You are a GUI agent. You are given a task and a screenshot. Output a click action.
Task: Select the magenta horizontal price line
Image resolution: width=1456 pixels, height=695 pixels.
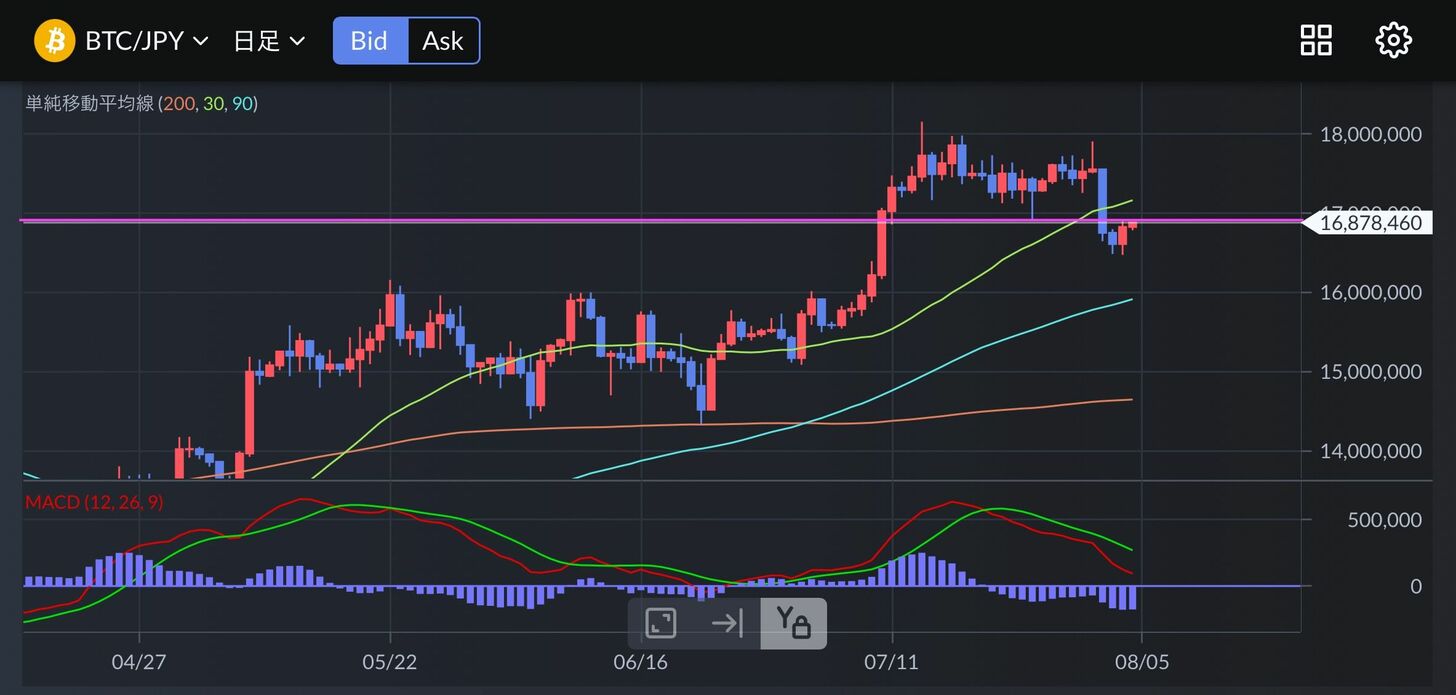(x=600, y=220)
